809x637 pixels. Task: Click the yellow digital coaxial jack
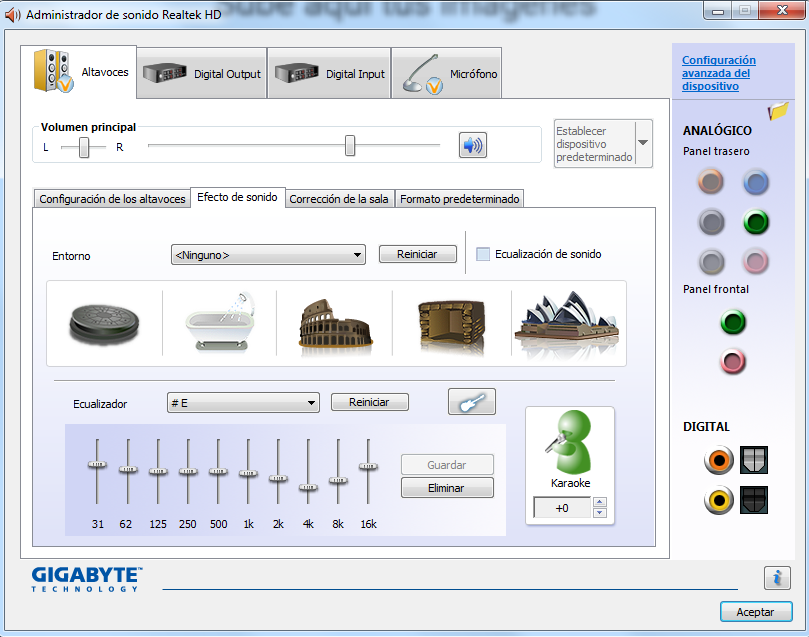coord(719,500)
